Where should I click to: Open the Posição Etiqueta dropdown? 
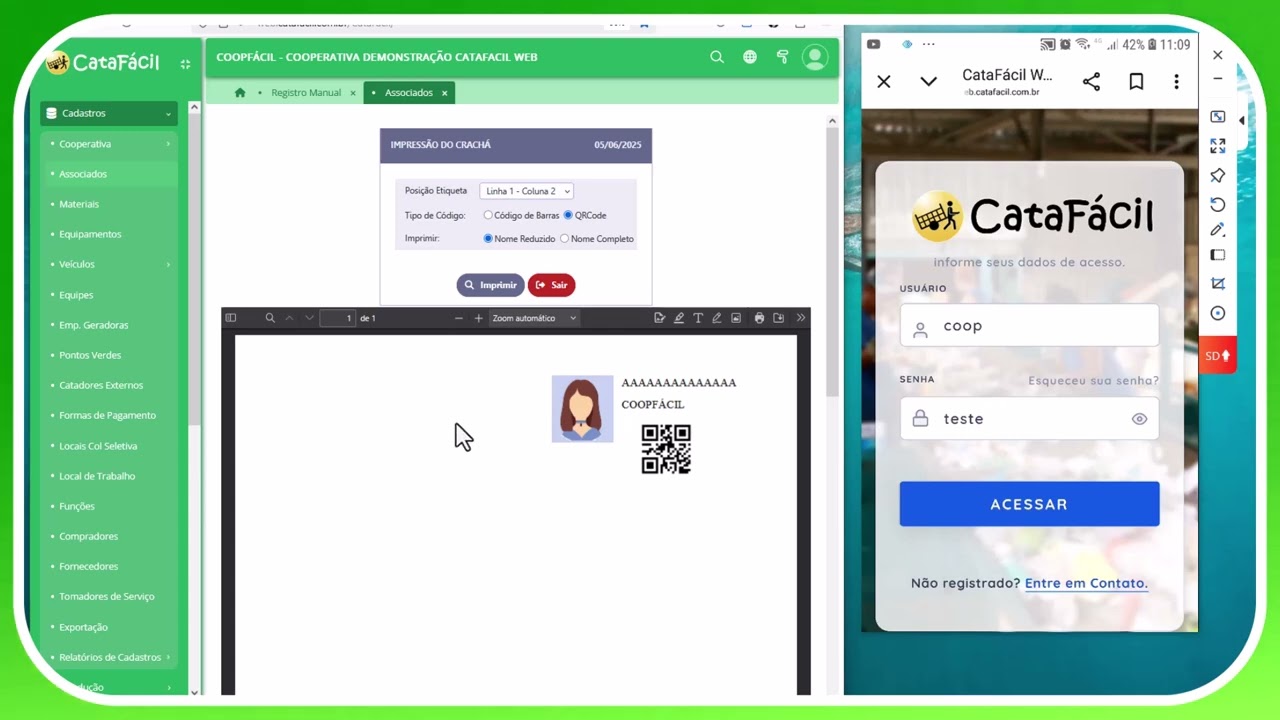(x=526, y=191)
